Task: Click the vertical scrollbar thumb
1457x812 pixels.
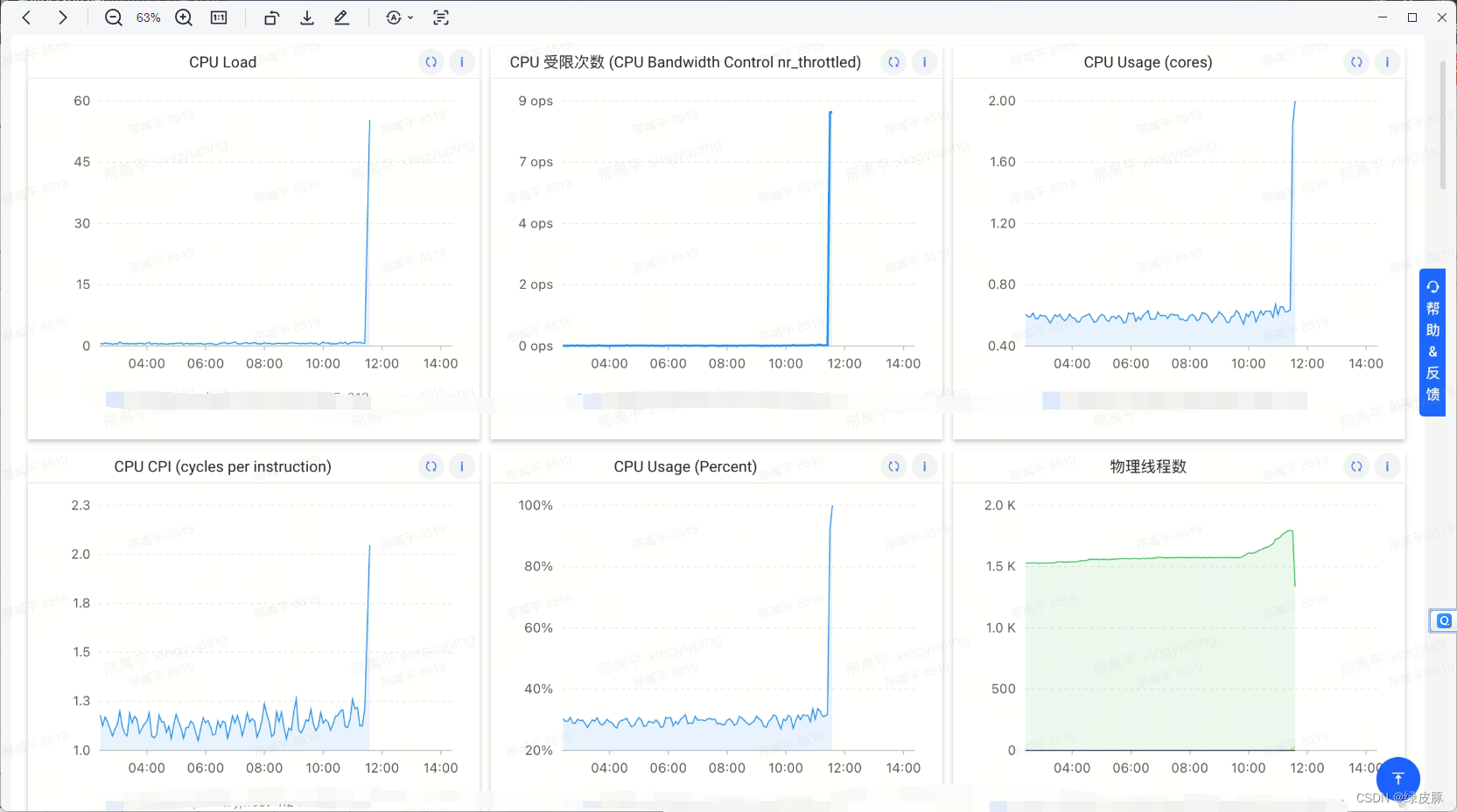Action: coord(1443,124)
